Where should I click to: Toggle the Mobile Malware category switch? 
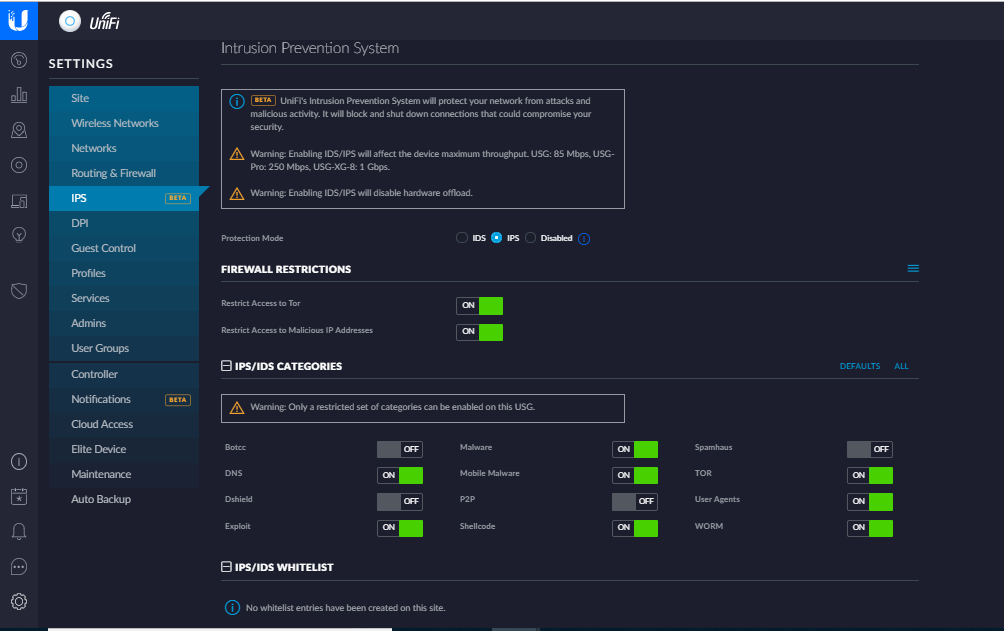635,475
